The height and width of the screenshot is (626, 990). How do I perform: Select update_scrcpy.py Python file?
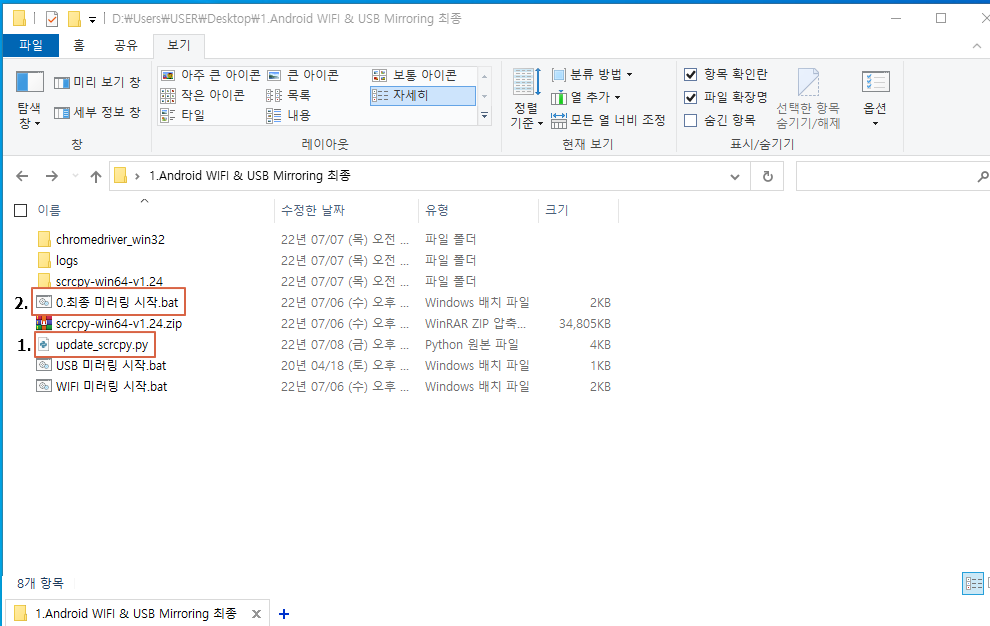coord(102,344)
